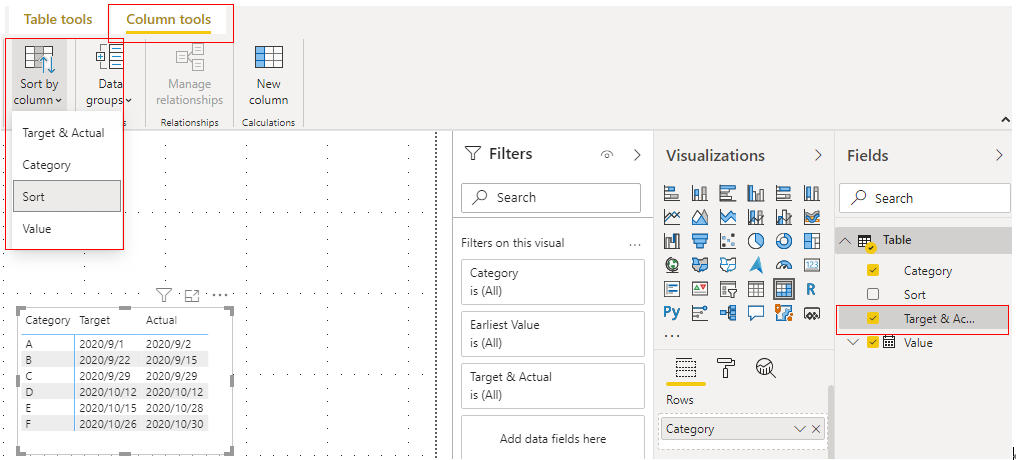Expand the Value date hierarchy
The image size is (1016, 460).
coord(853,342)
